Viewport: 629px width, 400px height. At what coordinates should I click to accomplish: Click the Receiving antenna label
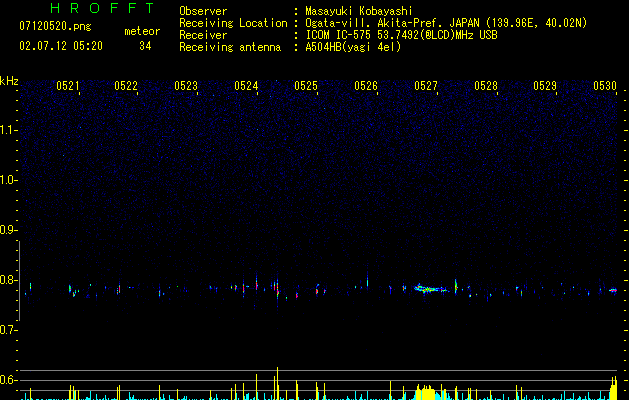click(x=230, y=47)
